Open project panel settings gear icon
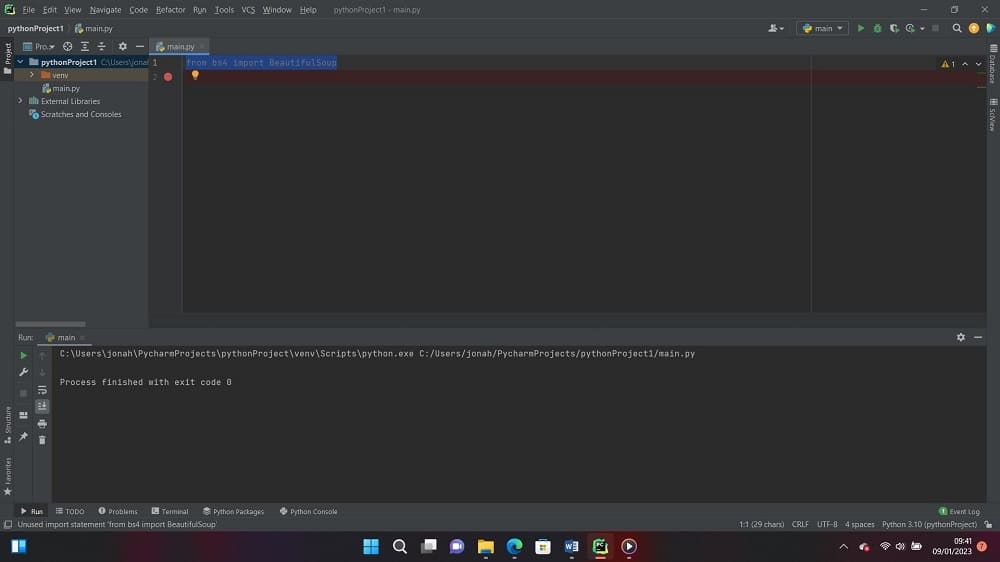 123,46
